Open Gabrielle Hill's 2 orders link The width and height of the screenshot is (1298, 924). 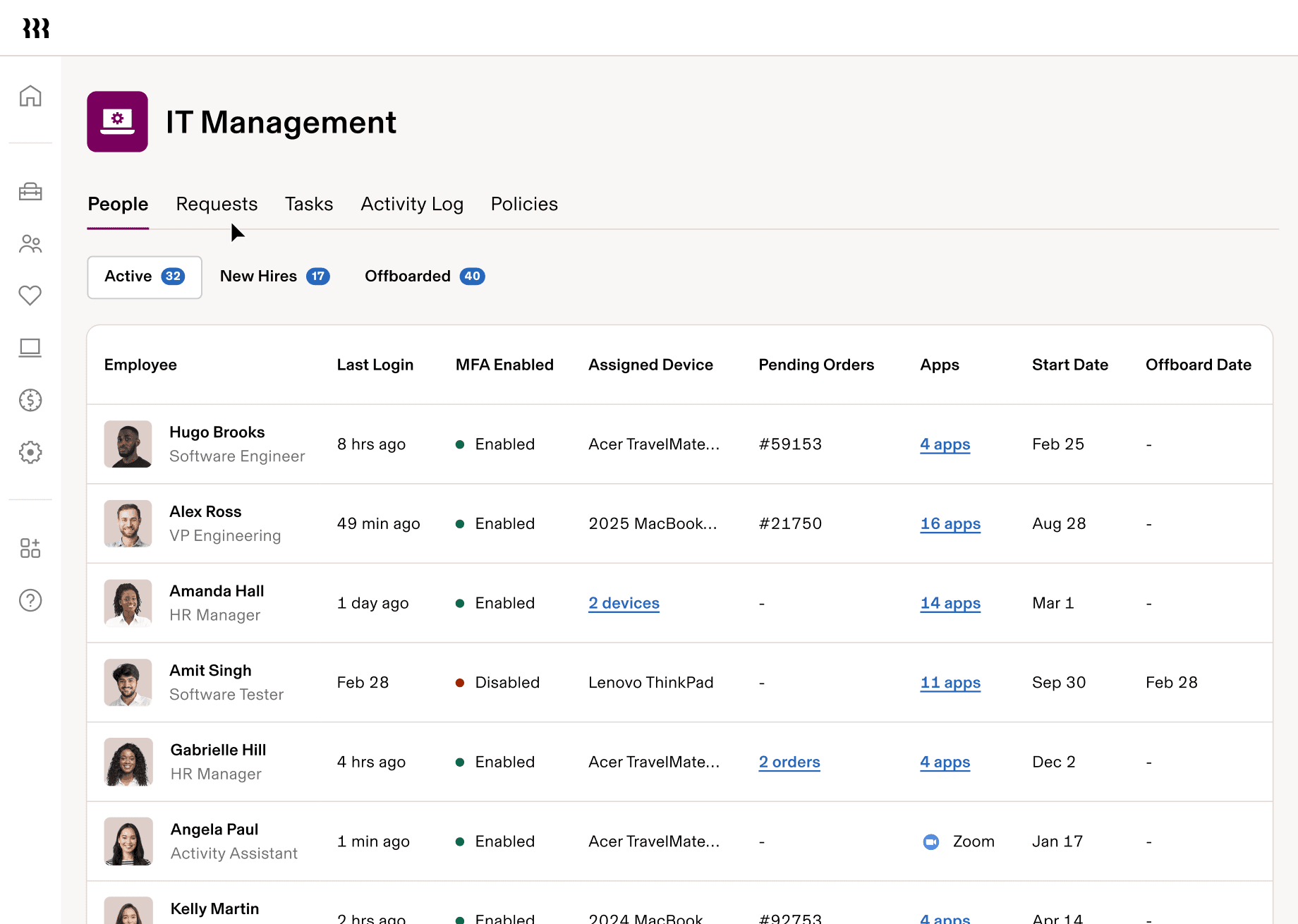[789, 762]
